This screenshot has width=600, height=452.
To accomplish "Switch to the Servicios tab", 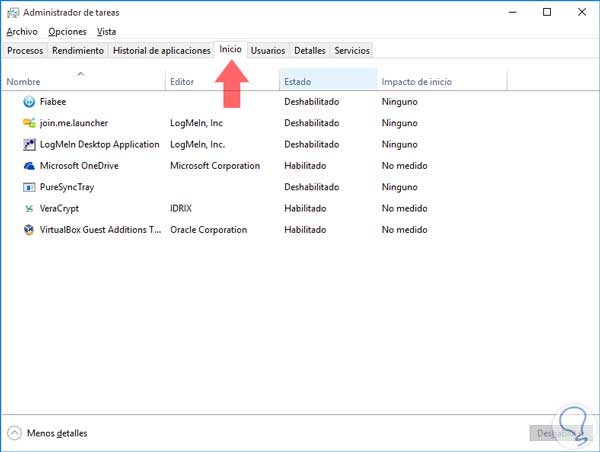I will point(352,51).
